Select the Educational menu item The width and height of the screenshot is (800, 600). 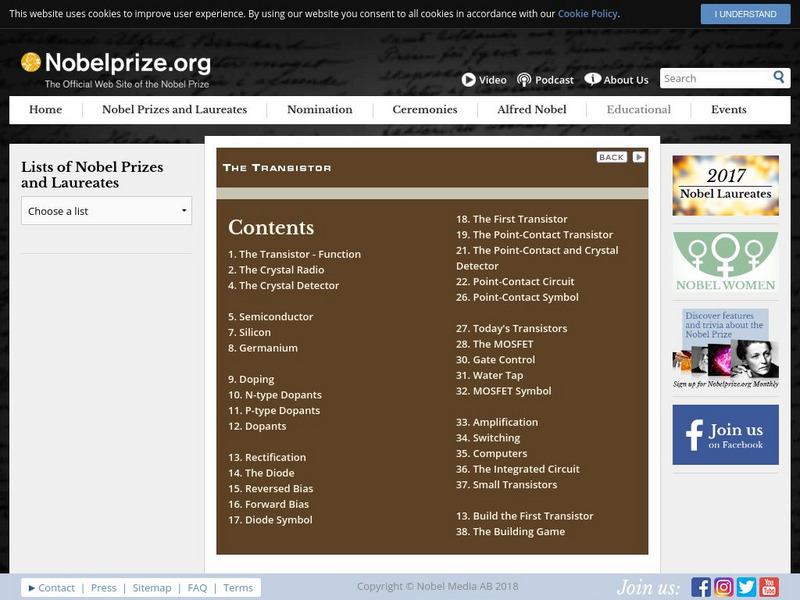[x=638, y=110]
